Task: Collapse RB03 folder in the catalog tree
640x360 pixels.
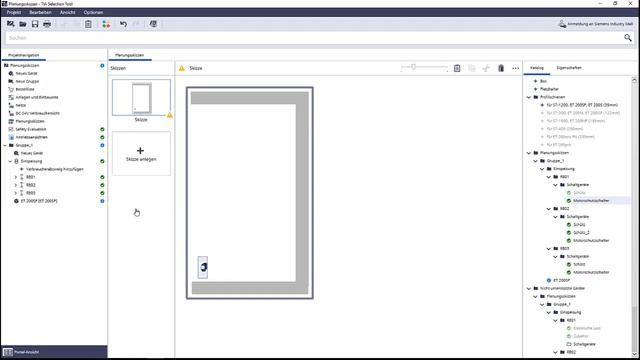Action: coord(549,249)
